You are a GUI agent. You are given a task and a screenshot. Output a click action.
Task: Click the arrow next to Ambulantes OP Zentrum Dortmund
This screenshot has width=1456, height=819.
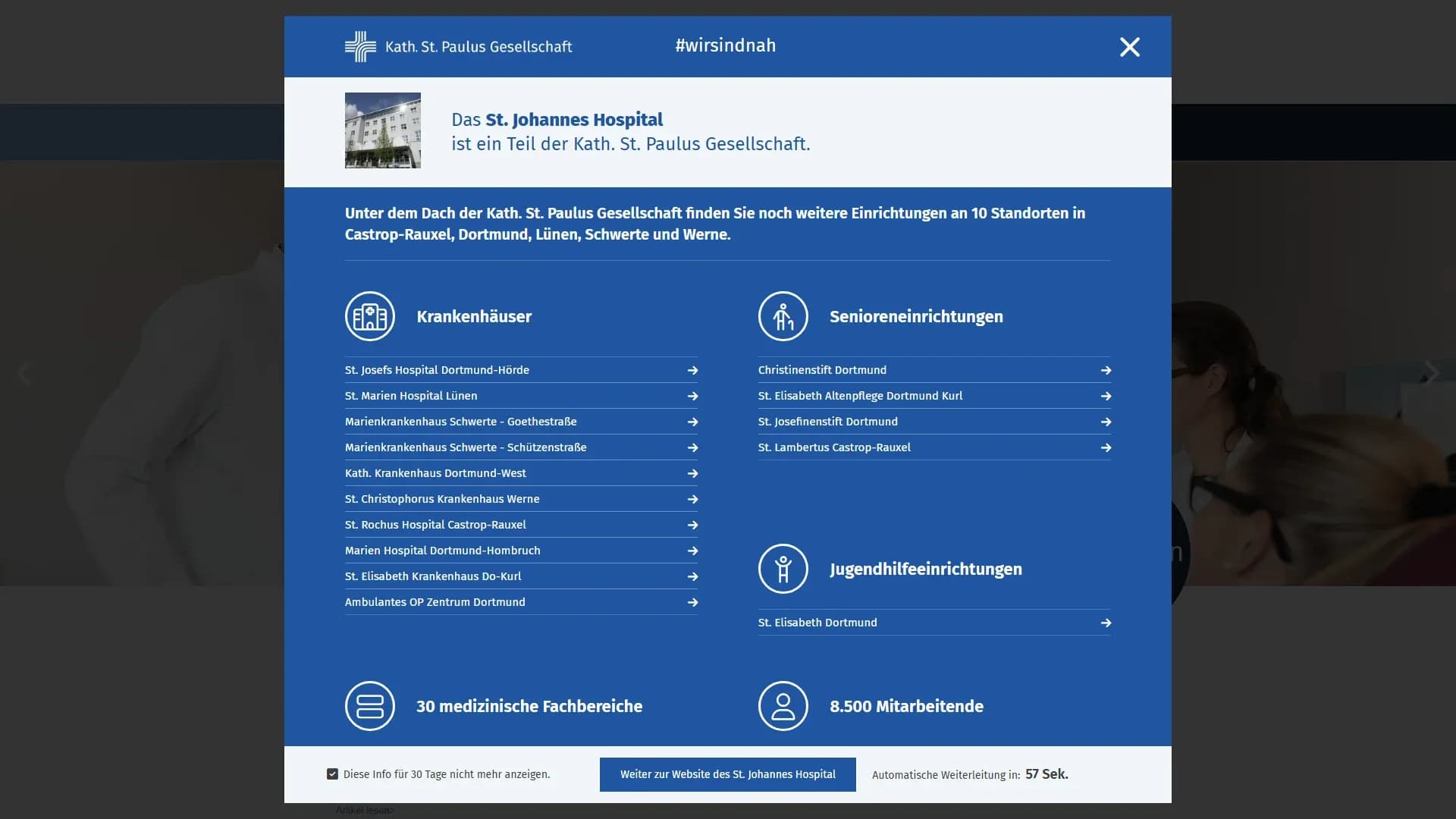coord(692,602)
